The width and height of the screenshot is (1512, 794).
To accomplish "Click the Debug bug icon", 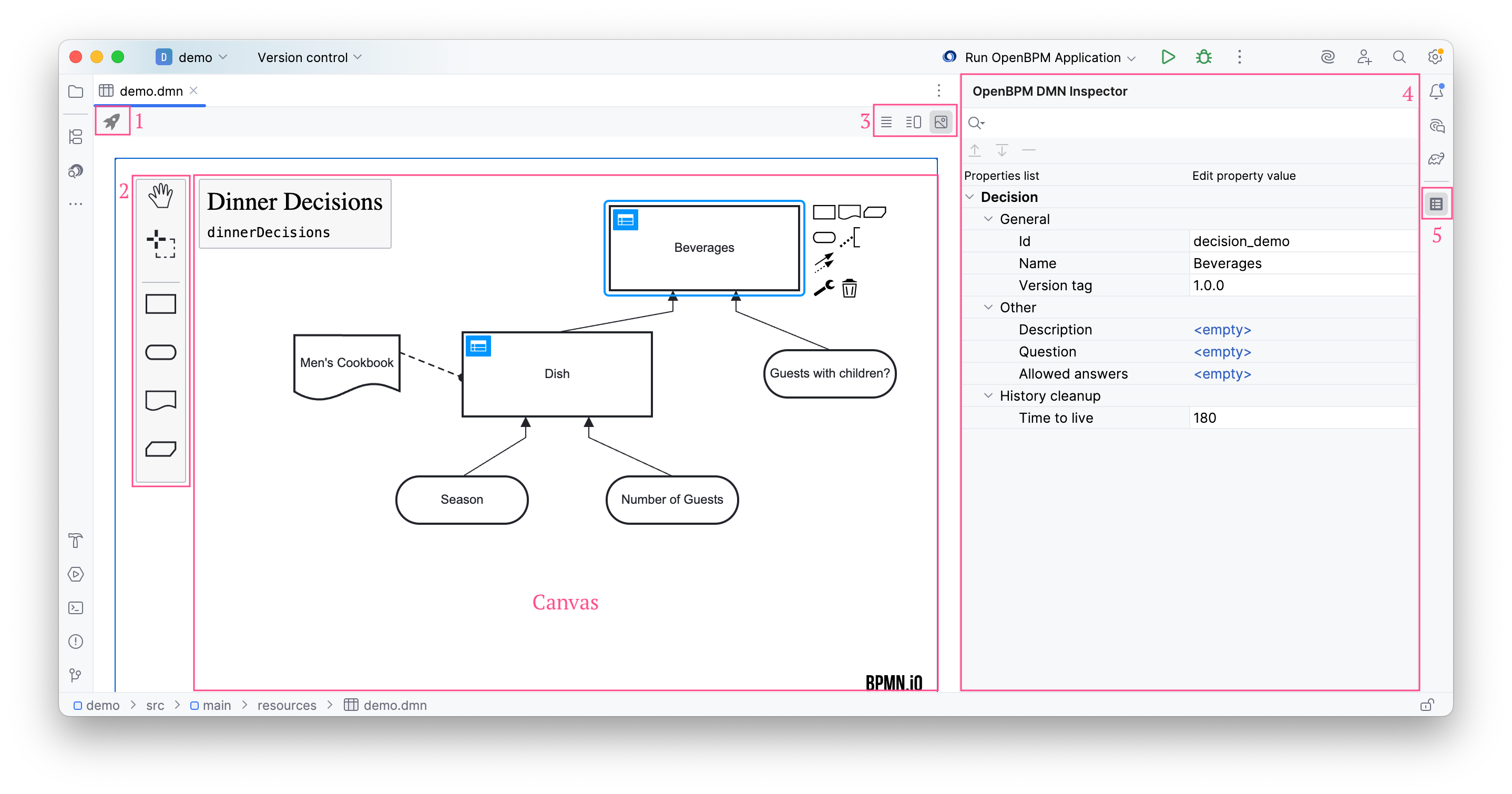I will (x=1204, y=57).
